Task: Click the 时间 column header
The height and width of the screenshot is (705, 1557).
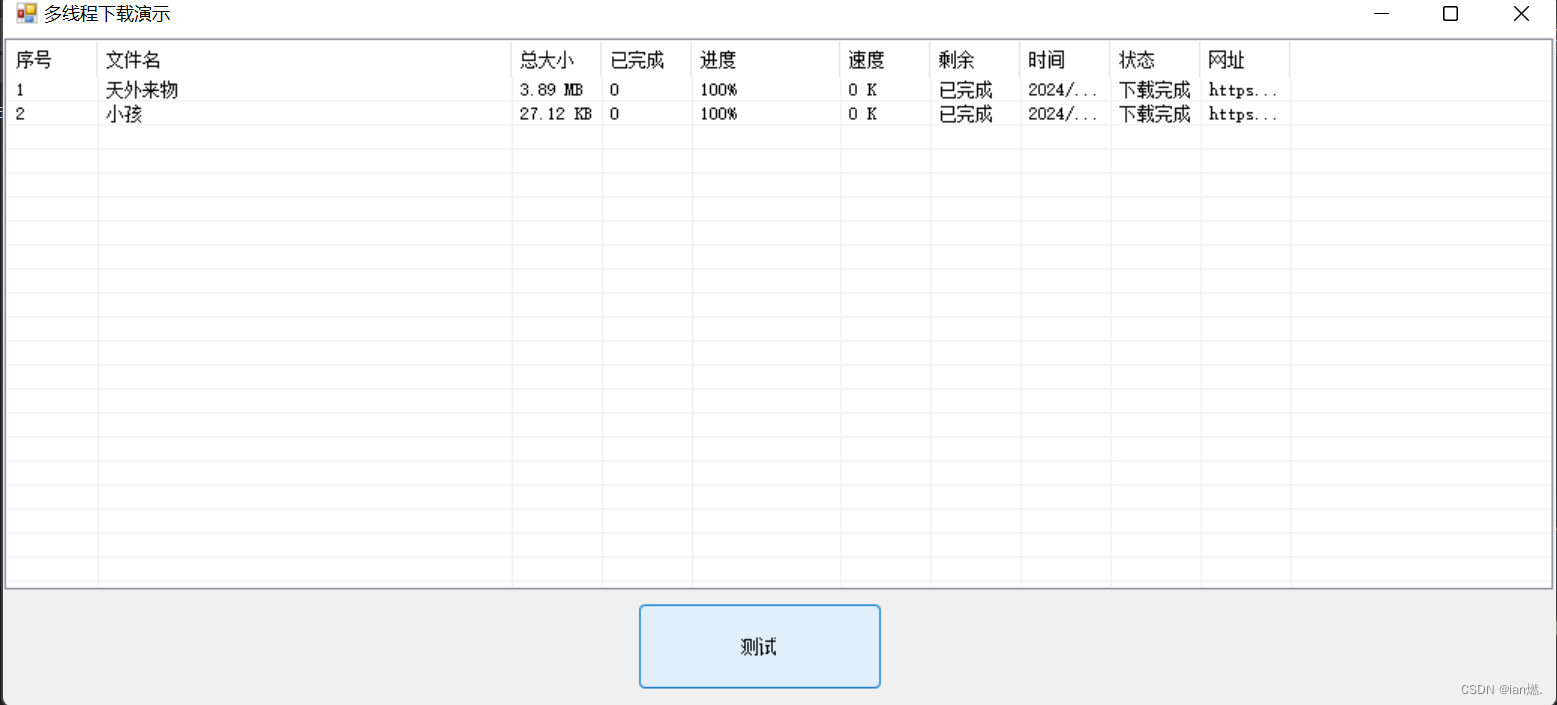Action: (x=1065, y=60)
